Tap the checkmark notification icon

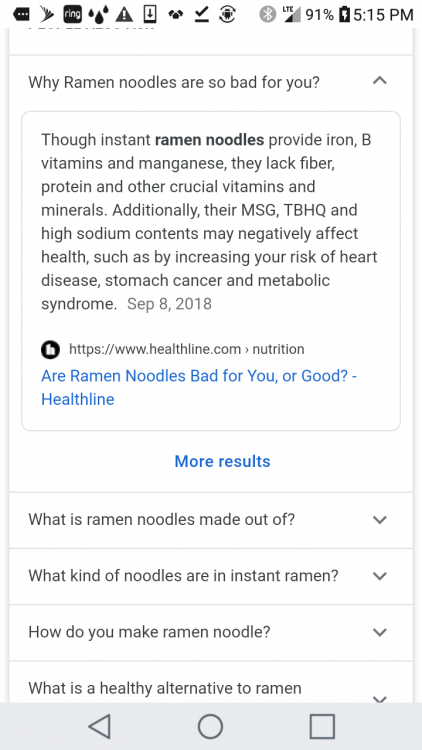pos(201,15)
